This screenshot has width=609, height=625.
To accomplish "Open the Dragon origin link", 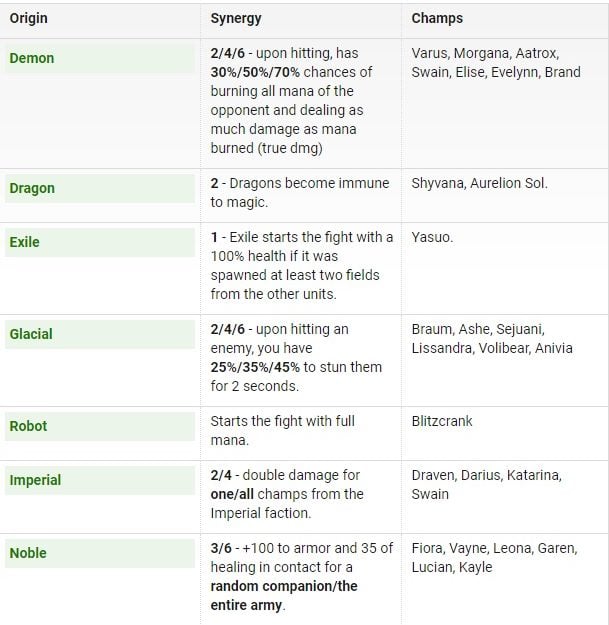I will tap(32, 188).
